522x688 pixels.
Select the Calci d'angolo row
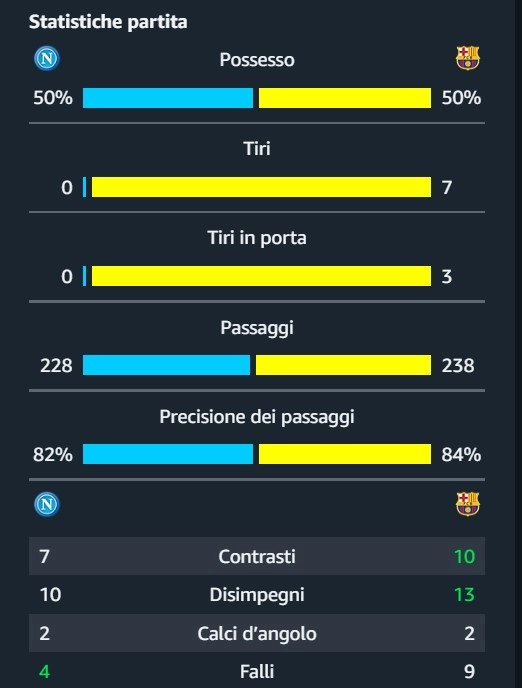click(257, 633)
